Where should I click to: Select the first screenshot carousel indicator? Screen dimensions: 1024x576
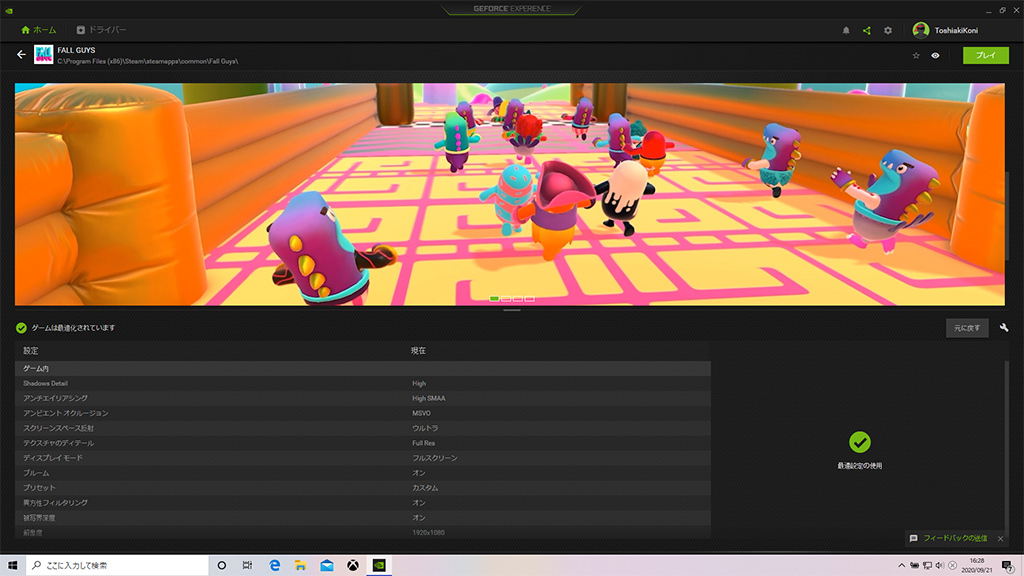494,298
